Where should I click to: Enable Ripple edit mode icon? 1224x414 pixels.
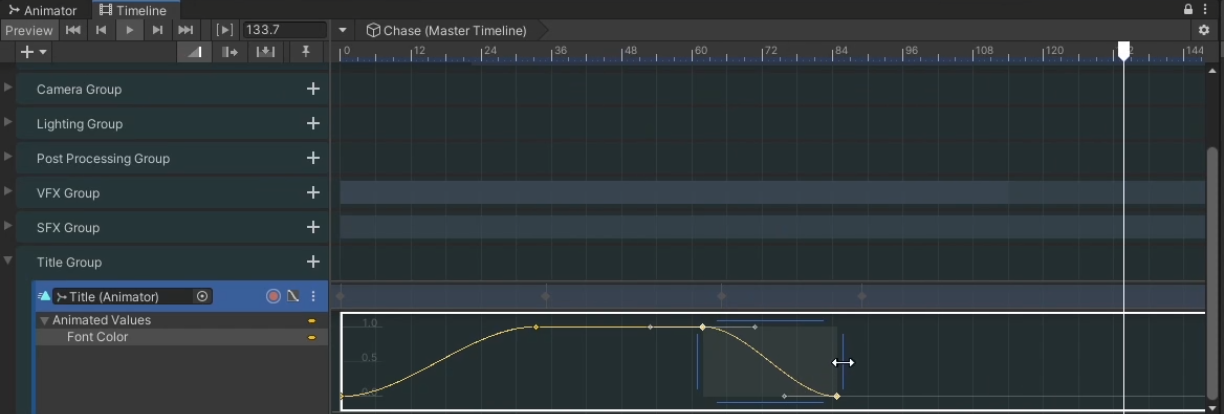pyautogui.click(x=230, y=52)
